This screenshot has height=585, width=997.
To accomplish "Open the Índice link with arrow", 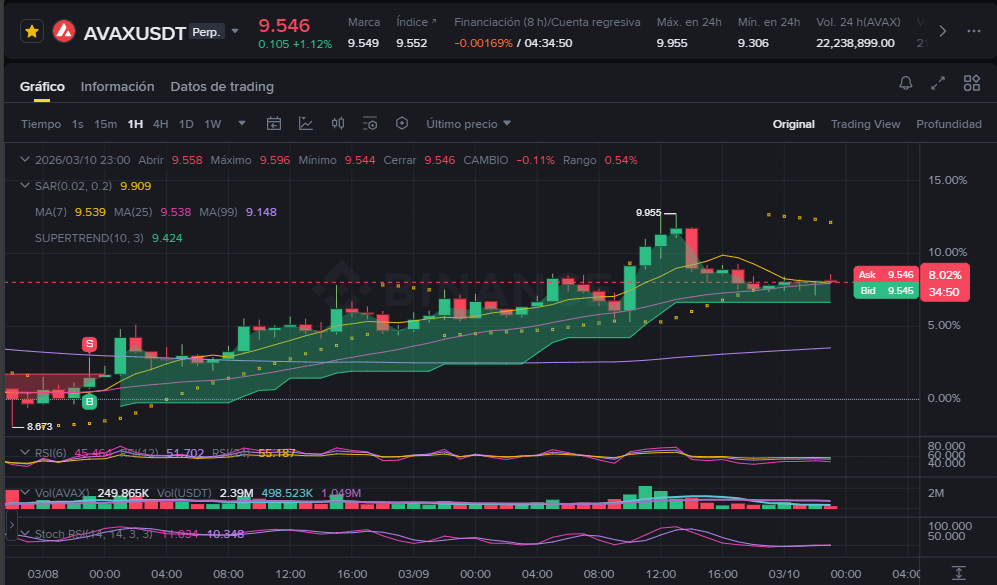I will [416, 22].
